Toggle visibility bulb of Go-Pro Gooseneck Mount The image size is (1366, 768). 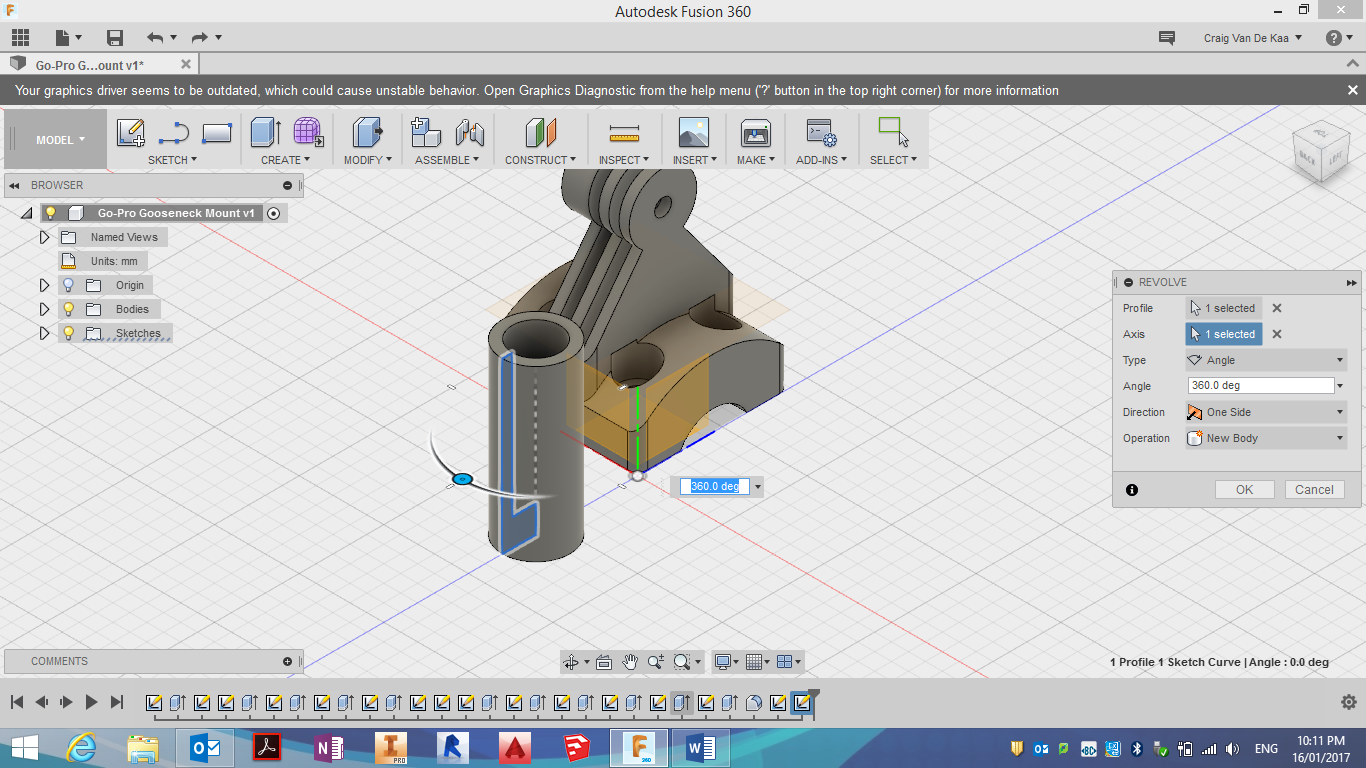tap(50, 213)
